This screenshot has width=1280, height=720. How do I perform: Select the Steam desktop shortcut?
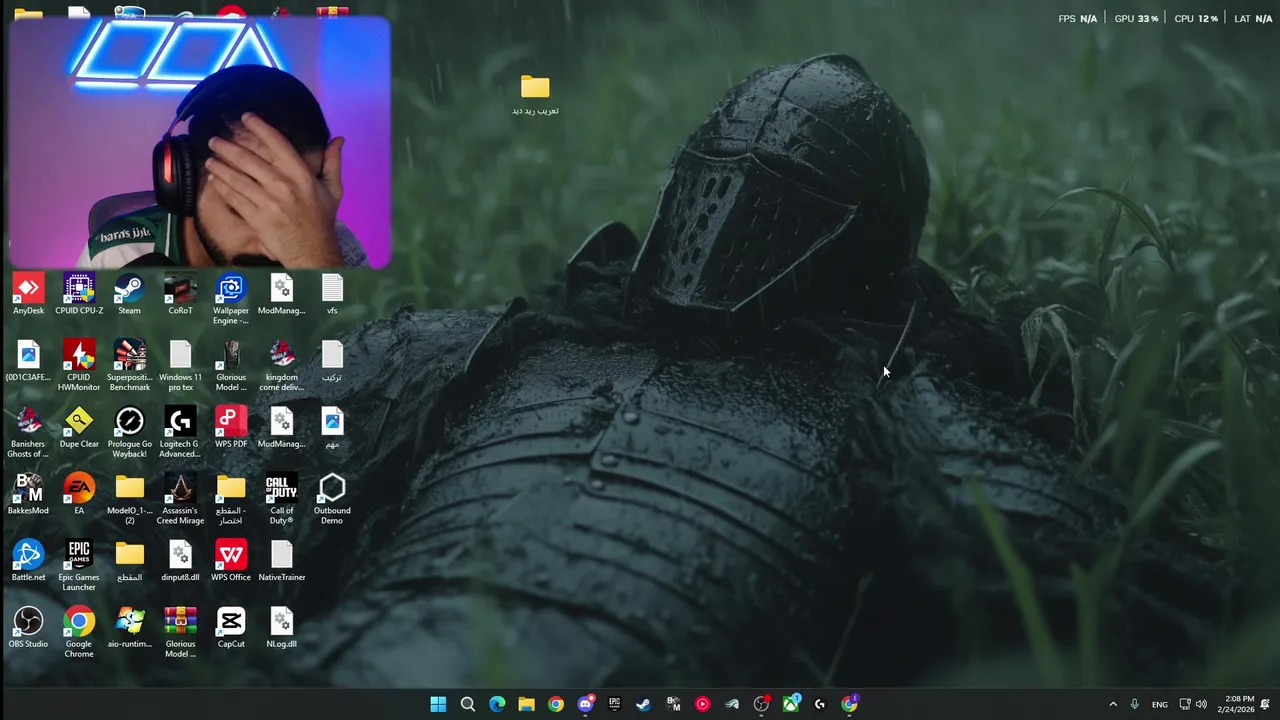pos(129,295)
